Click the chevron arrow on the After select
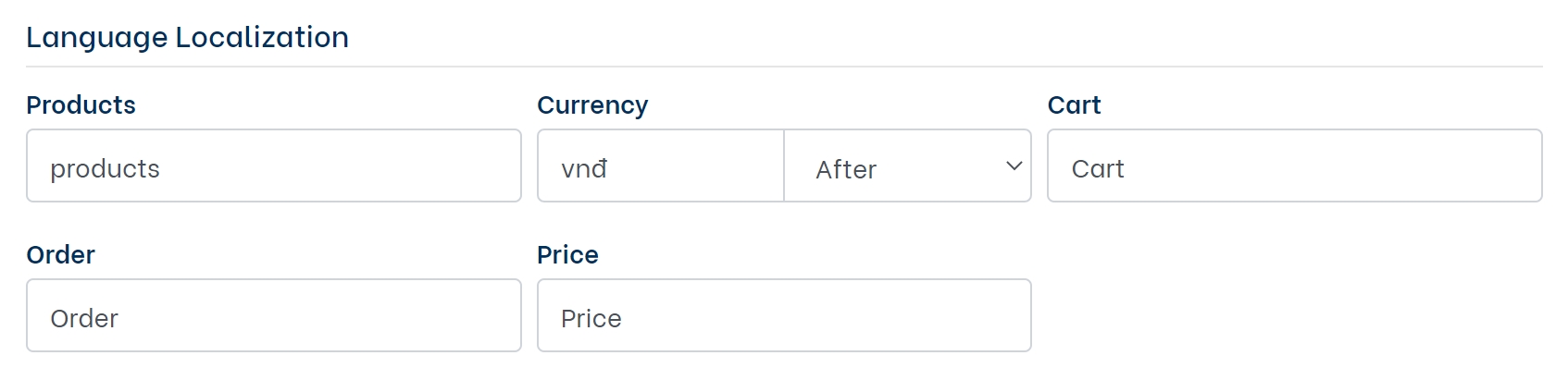Viewport: 1568px width, 380px height. coord(1014,166)
